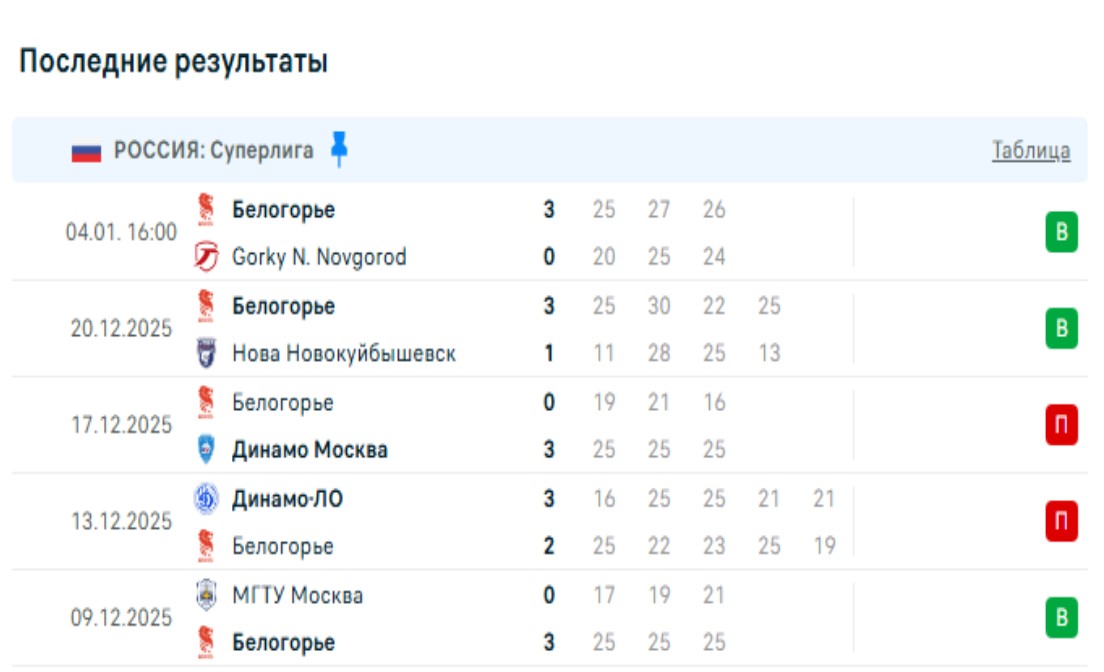1104x672 pixels.
Task: Click the Russian flag icon
Action: (86, 152)
